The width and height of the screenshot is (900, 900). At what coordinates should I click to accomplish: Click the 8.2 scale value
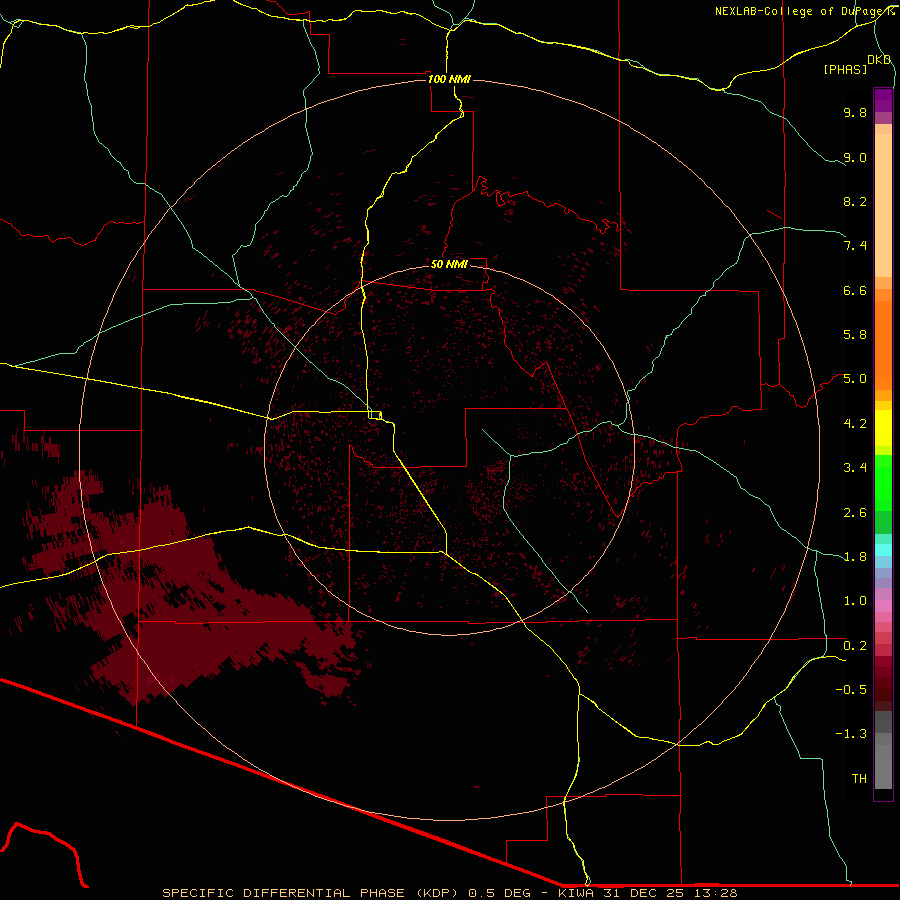coord(855,201)
